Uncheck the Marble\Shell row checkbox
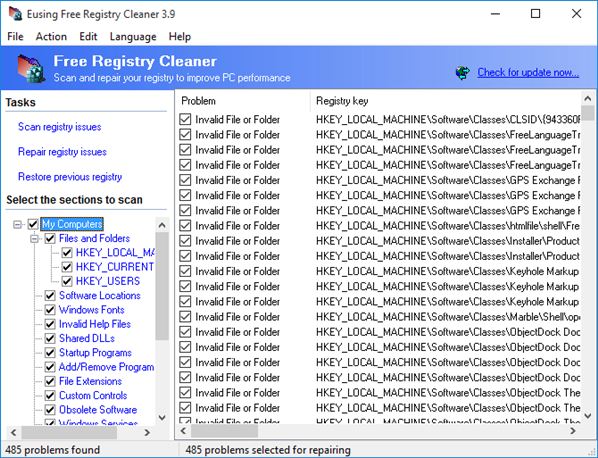 pos(185,317)
